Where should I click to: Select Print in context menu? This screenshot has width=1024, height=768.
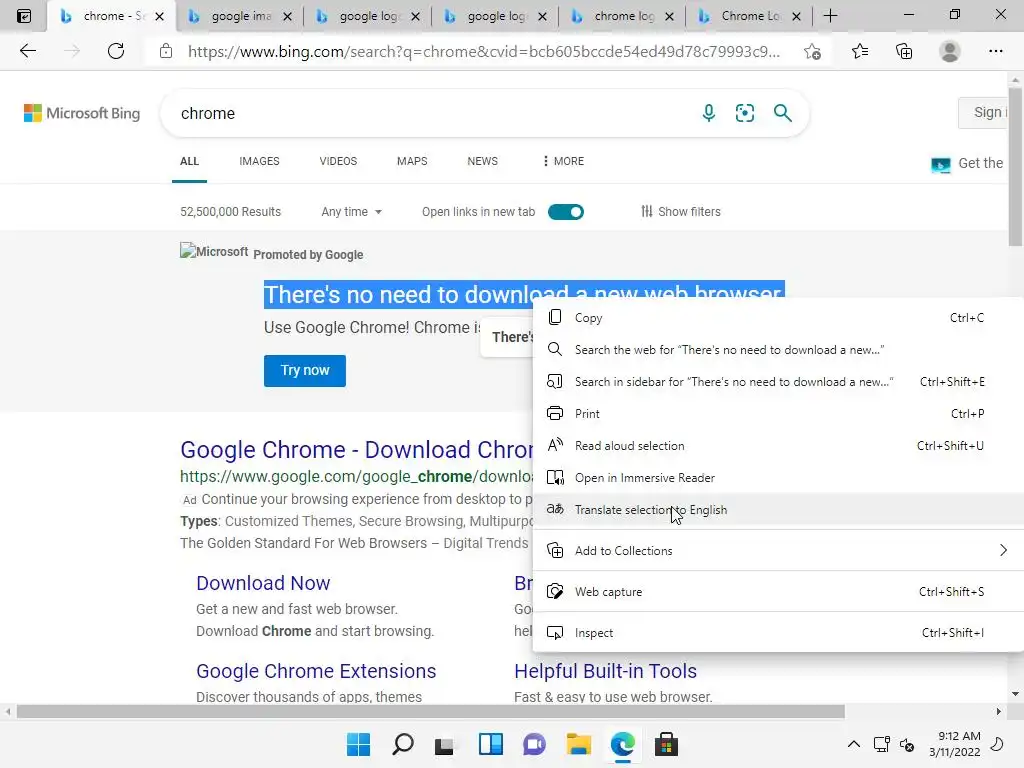tap(778, 413)
